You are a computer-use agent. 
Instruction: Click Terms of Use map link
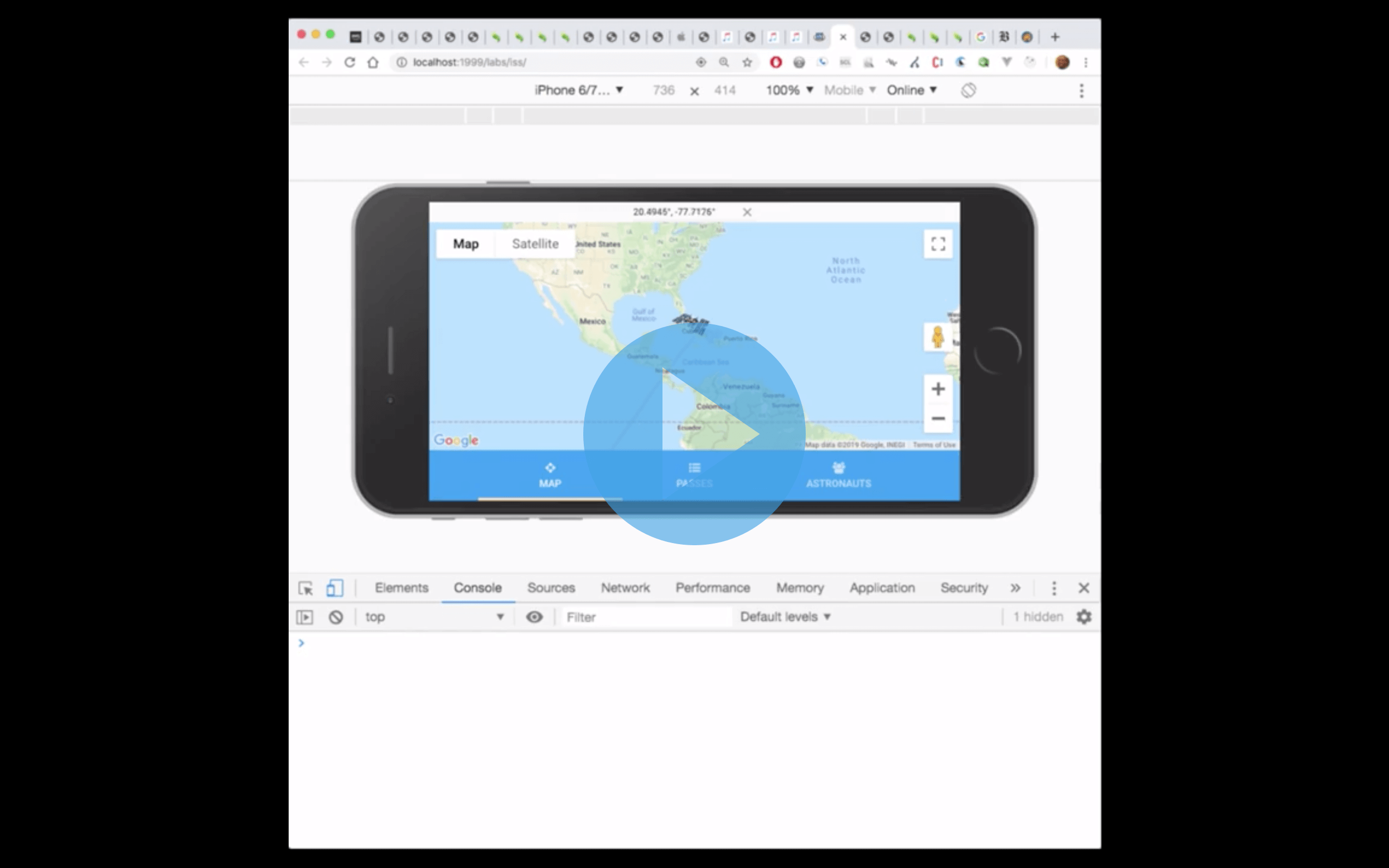[934, 445]
